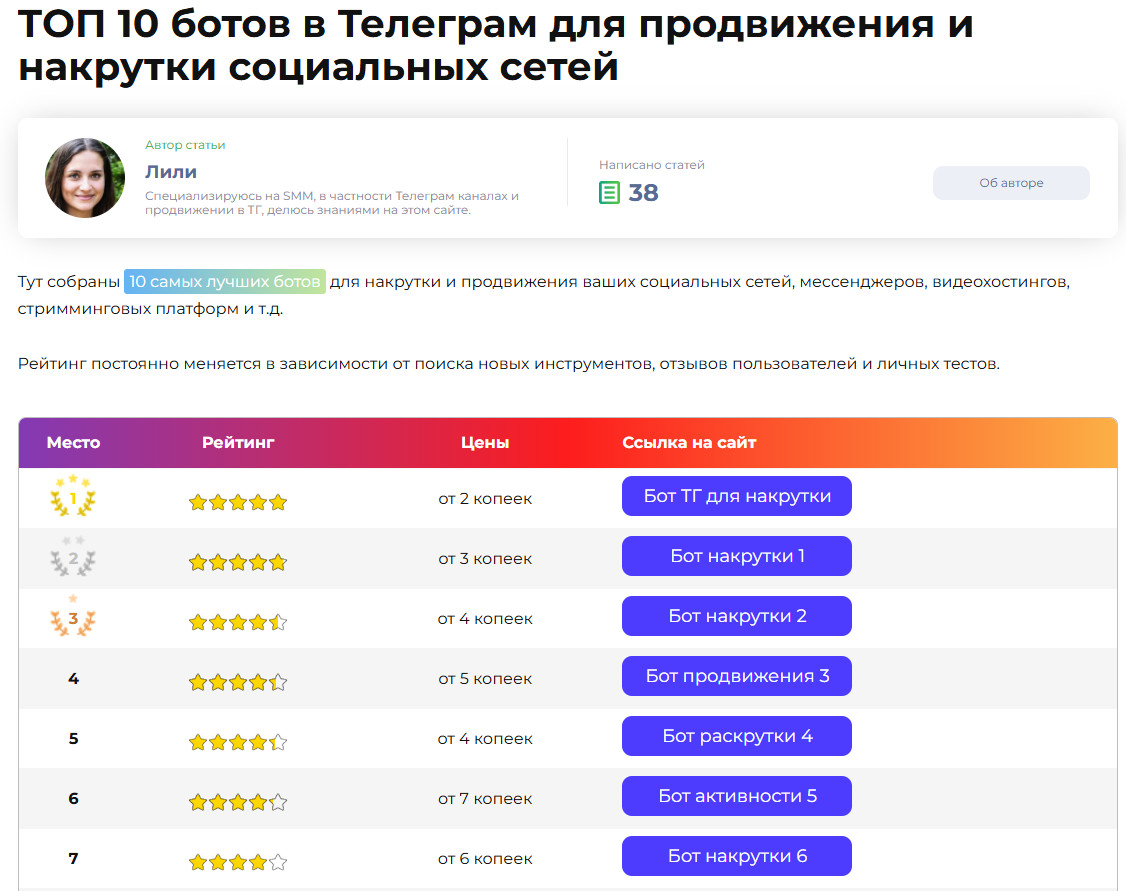This screenshot has height=891, width=1126.
Task: Open 'Бот накрутки 1' button
Action: 737,556
